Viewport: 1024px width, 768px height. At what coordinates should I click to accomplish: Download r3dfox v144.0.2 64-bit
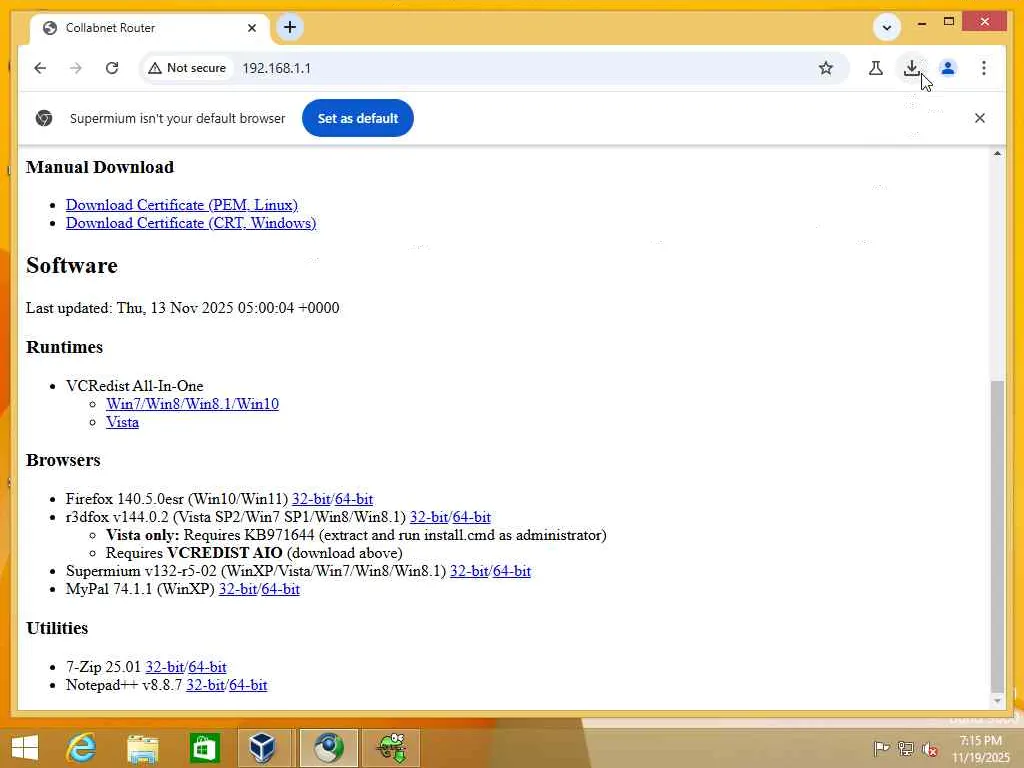(472, 517)
